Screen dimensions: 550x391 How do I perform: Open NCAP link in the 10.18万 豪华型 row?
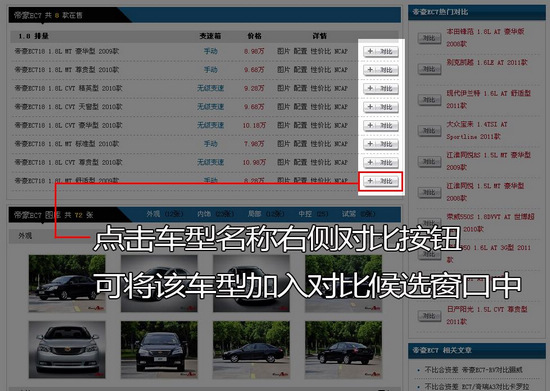341,125
